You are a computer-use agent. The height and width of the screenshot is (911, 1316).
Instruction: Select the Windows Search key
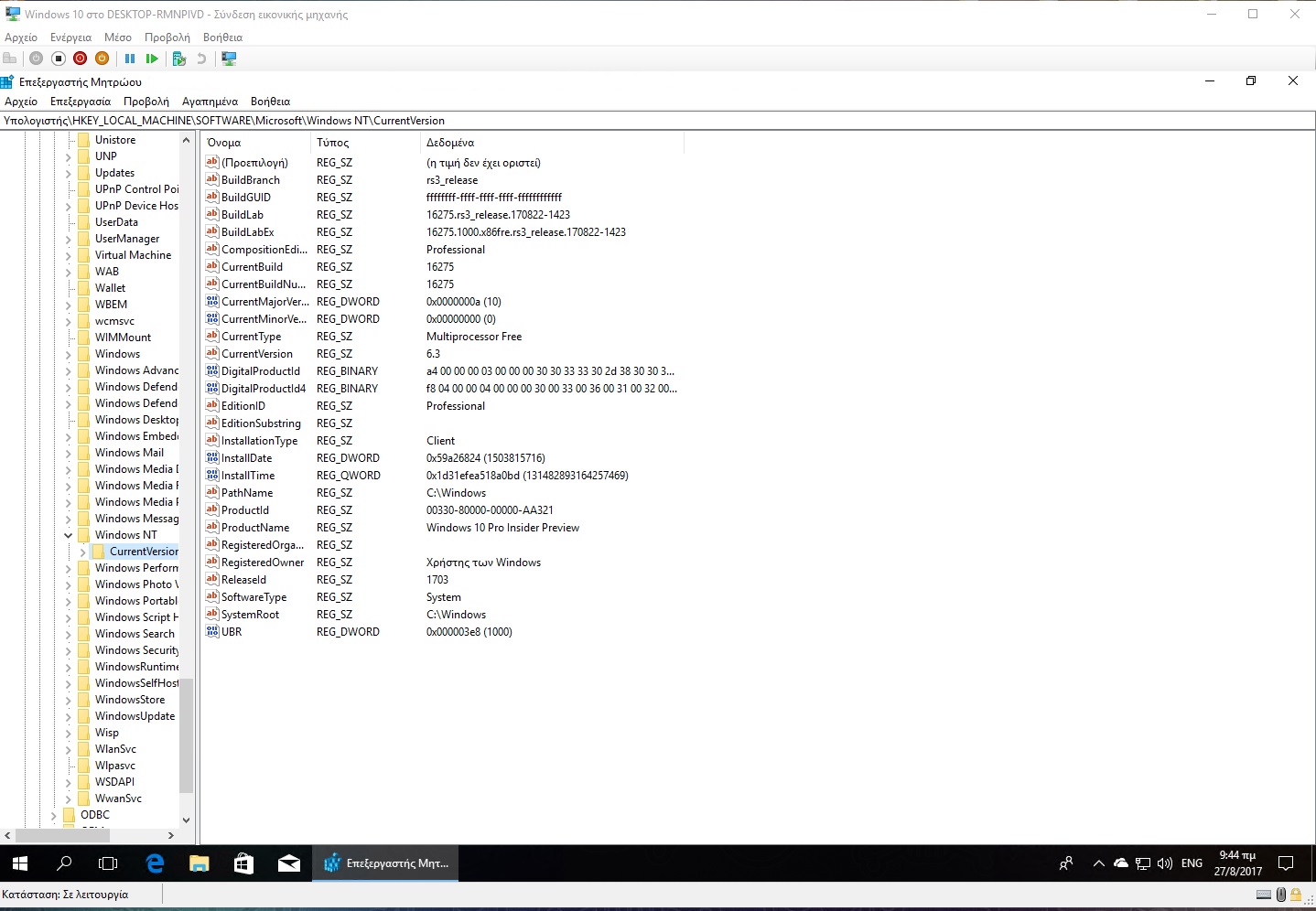click(x=135, y=634)
